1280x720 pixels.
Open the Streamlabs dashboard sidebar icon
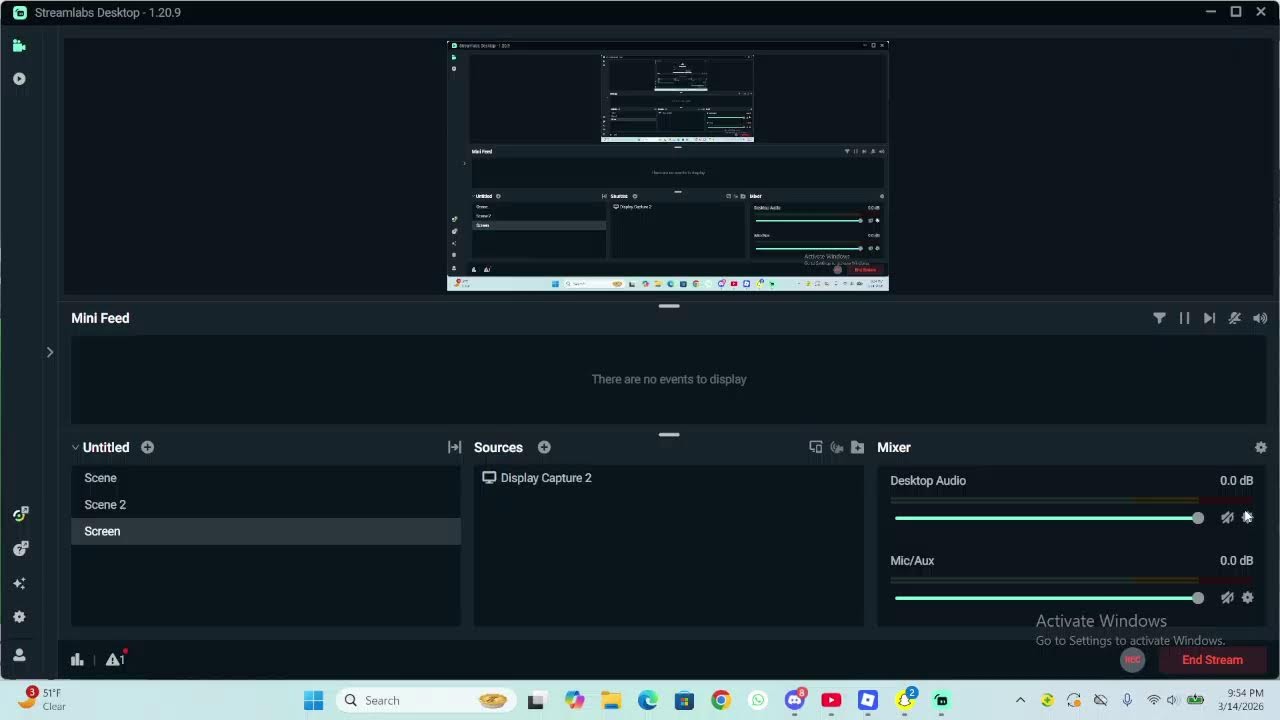[19, 514]
